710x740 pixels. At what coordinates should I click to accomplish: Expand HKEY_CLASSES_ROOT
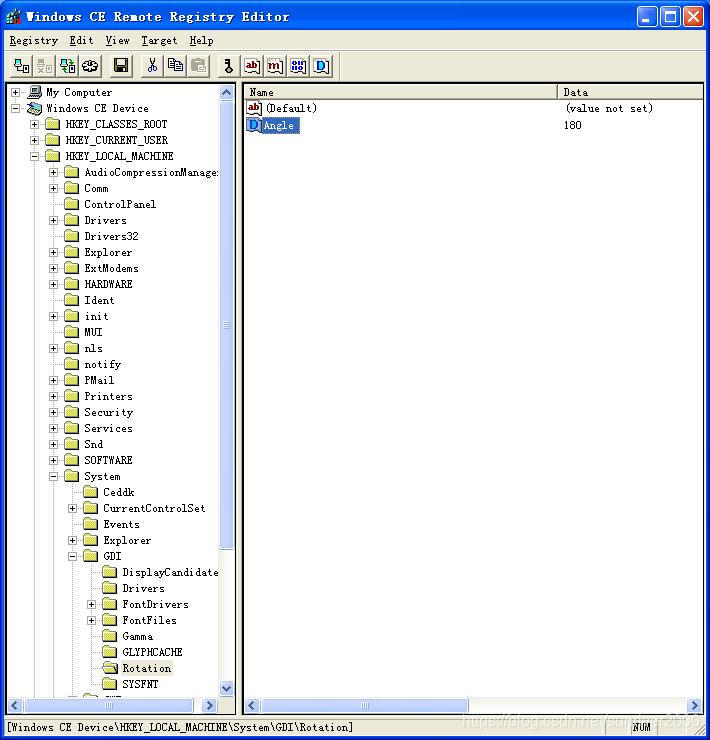[34, 125]
